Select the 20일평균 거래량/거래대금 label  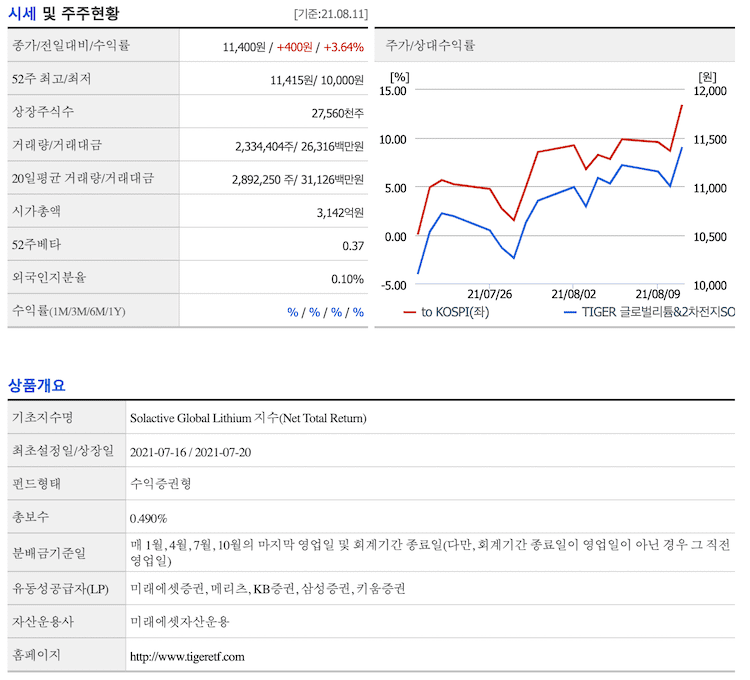tap(83, 178)
